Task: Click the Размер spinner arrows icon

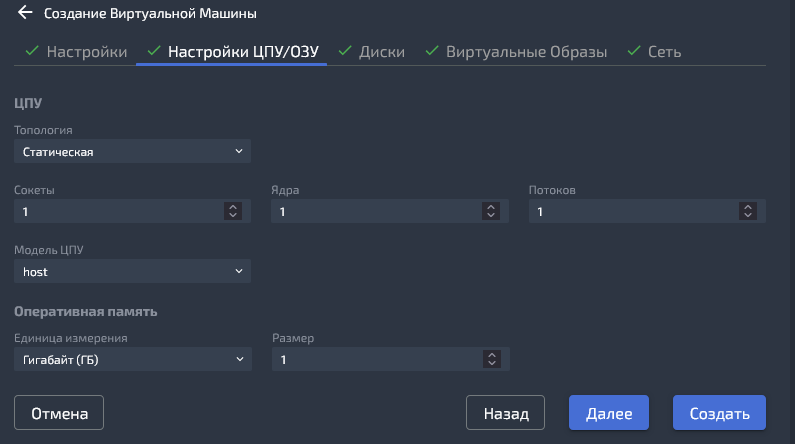Action: pos(490,359)
